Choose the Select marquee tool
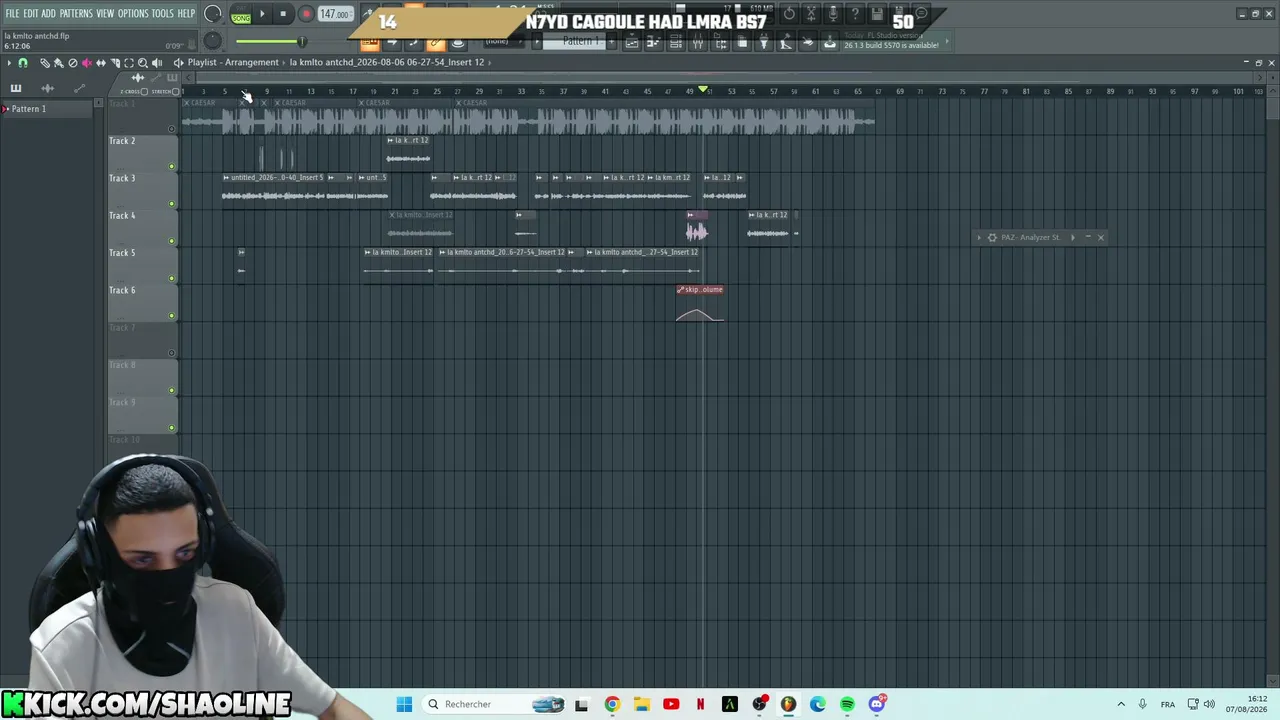 pos(129,63)
